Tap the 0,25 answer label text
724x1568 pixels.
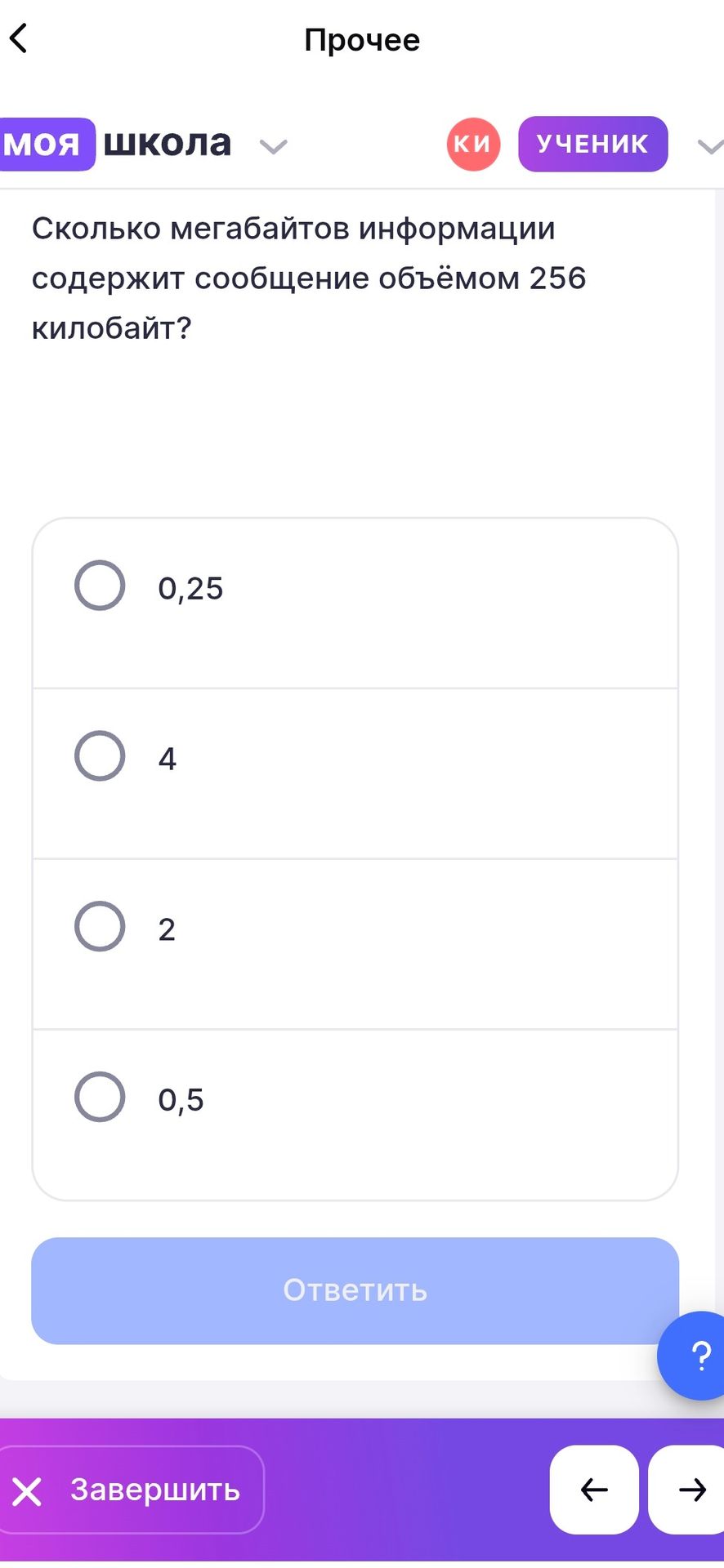(190, 588)
